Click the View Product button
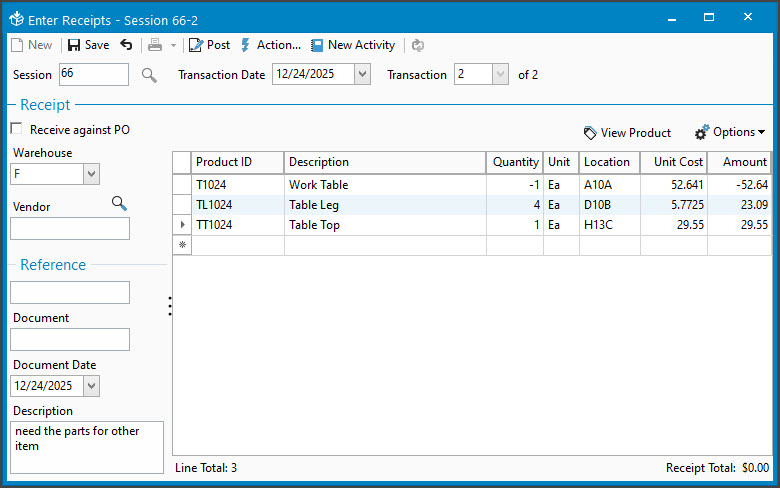 tap(627, 132)
